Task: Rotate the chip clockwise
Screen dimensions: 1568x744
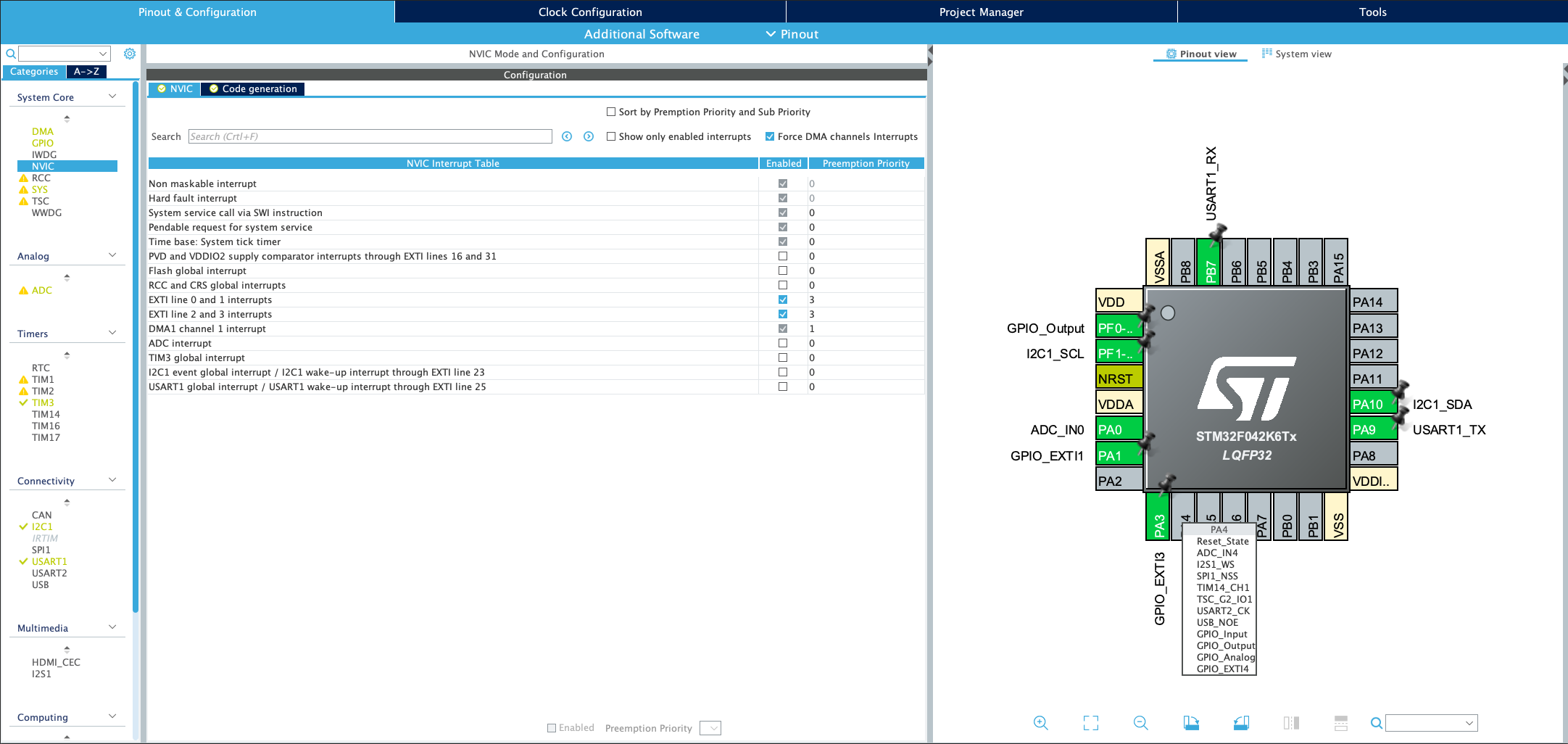Action: pos(1191,722)
